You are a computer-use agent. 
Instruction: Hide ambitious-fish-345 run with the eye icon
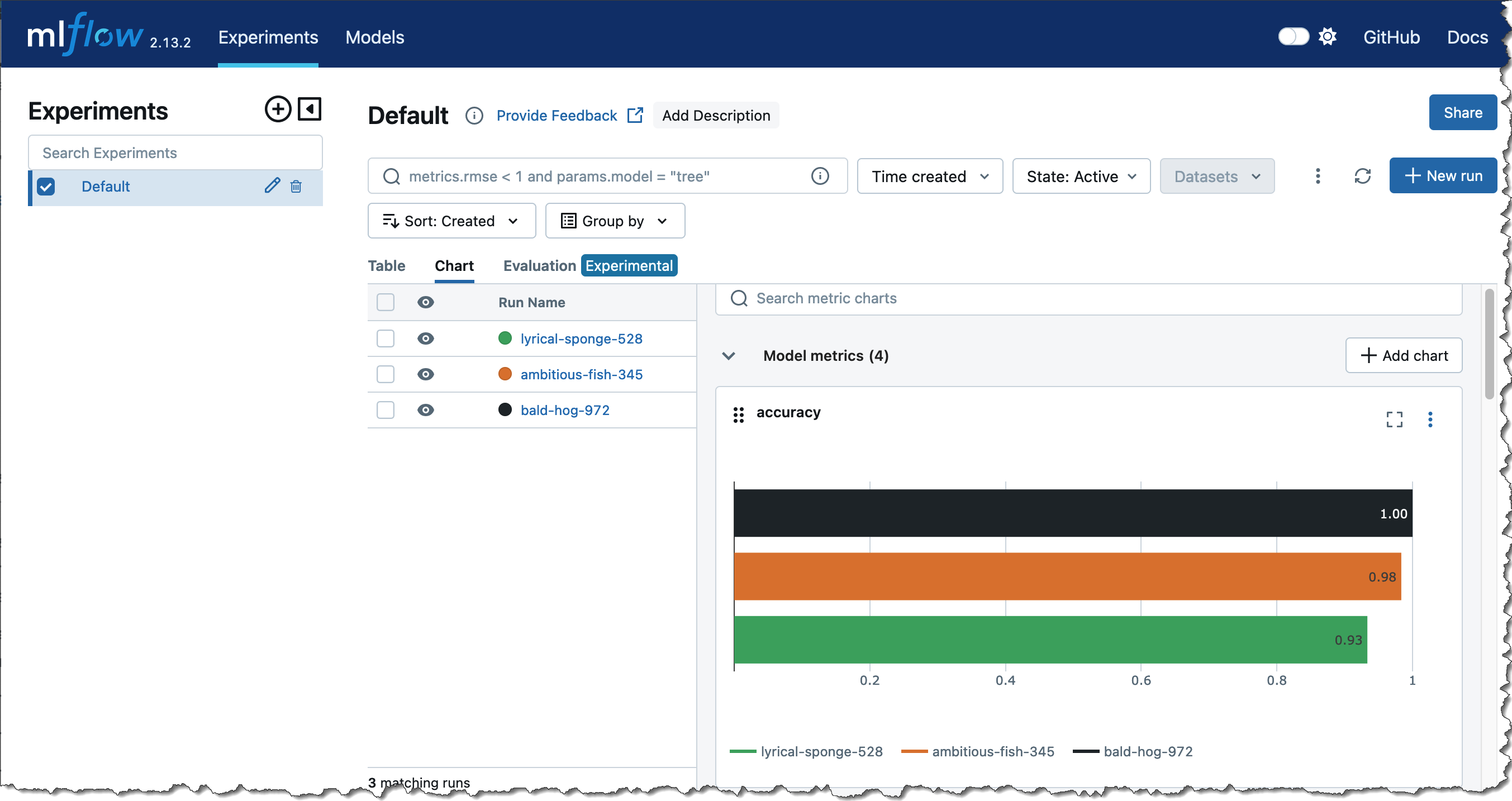click(426, 374)
